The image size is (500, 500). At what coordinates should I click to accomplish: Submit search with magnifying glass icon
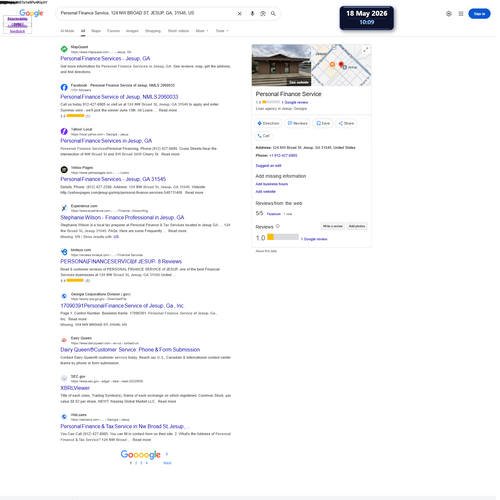(273, 14)
